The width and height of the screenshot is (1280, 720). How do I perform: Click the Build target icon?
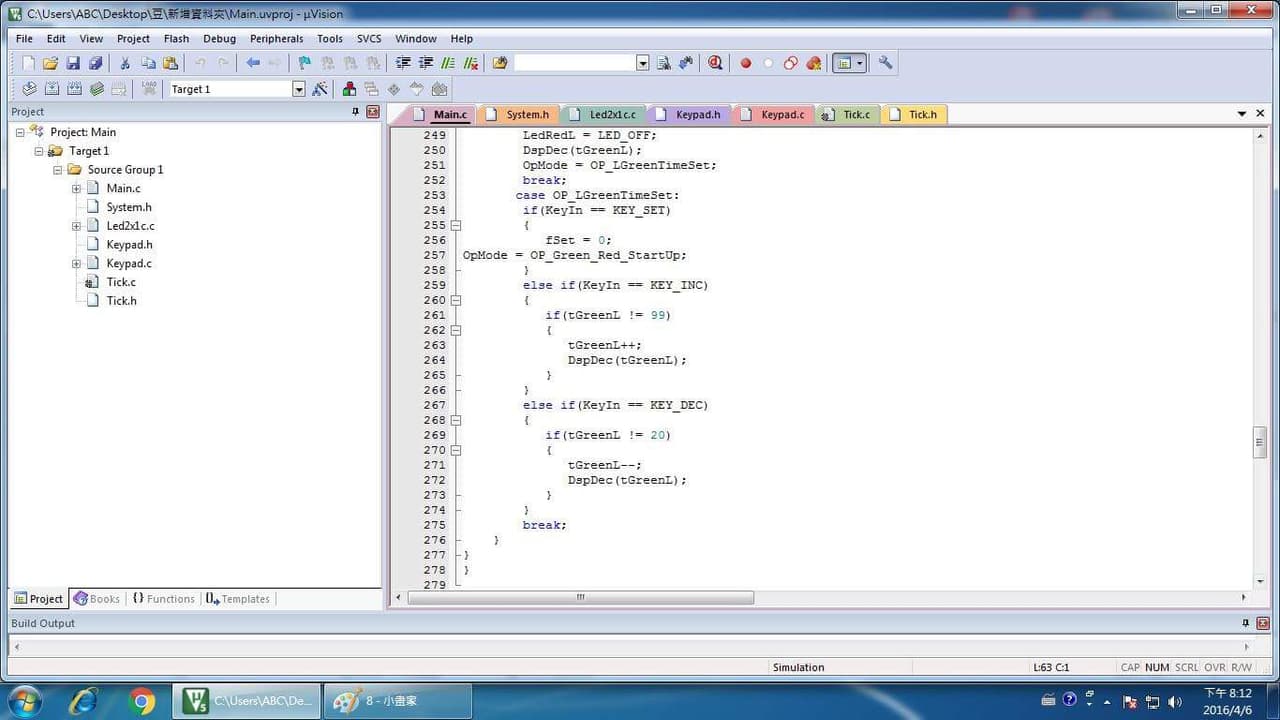[x=52, y=89]
